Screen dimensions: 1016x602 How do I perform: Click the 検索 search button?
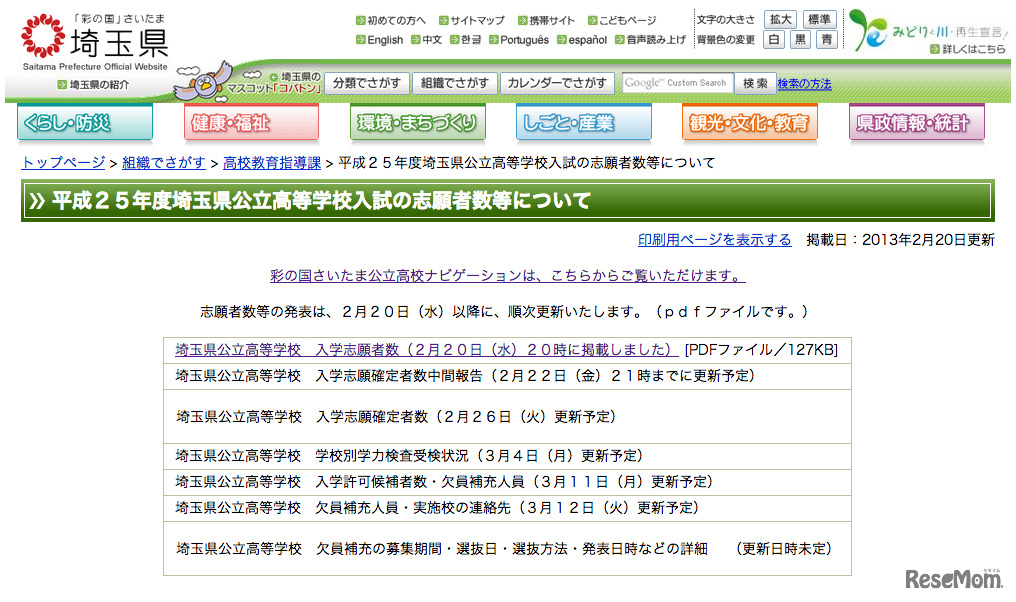(753, 84)
